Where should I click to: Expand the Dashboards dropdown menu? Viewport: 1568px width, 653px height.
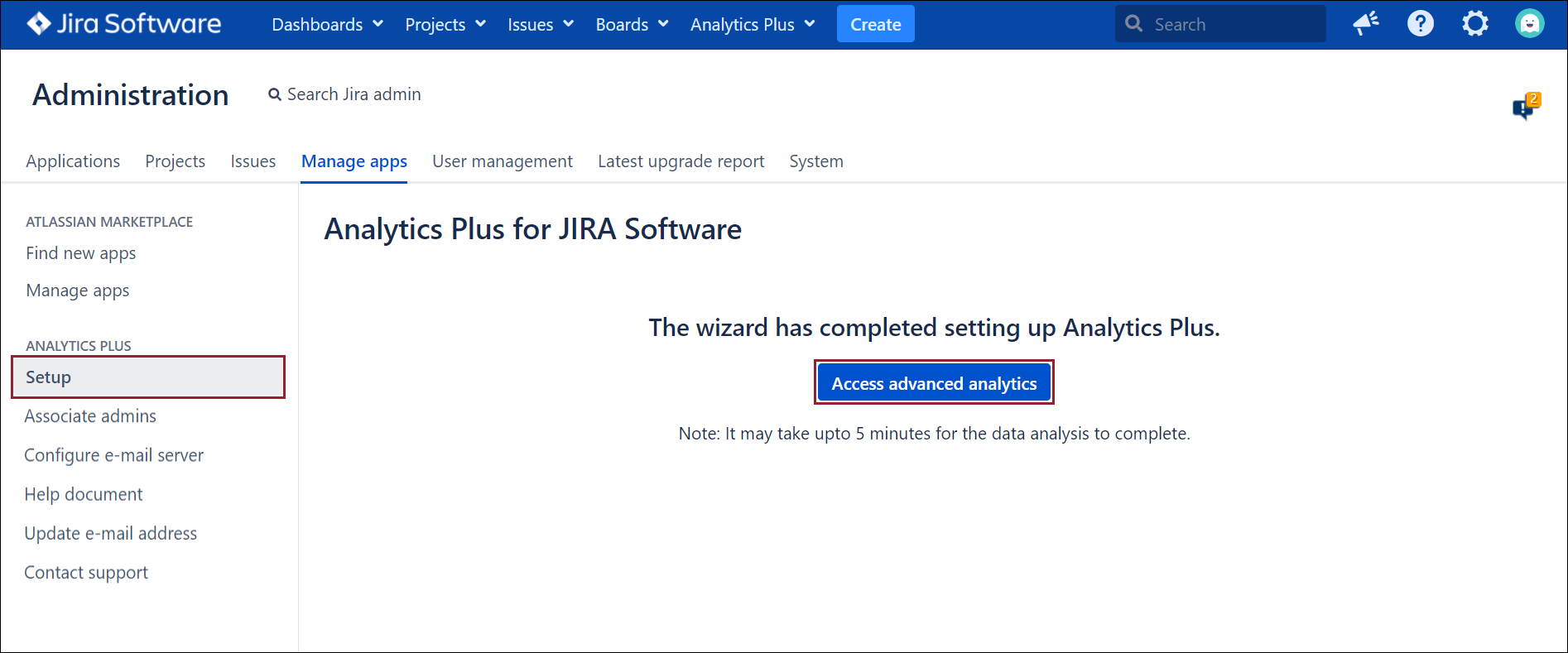[x=327, y=25]
